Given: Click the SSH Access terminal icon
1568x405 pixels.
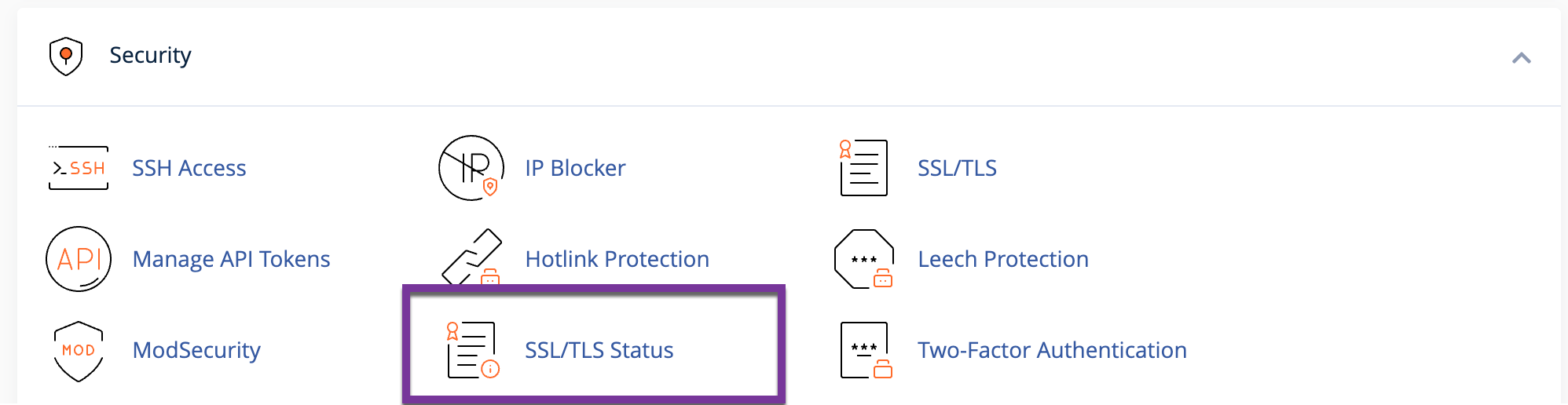Looking at the screenshot, I should click(79, 168).
